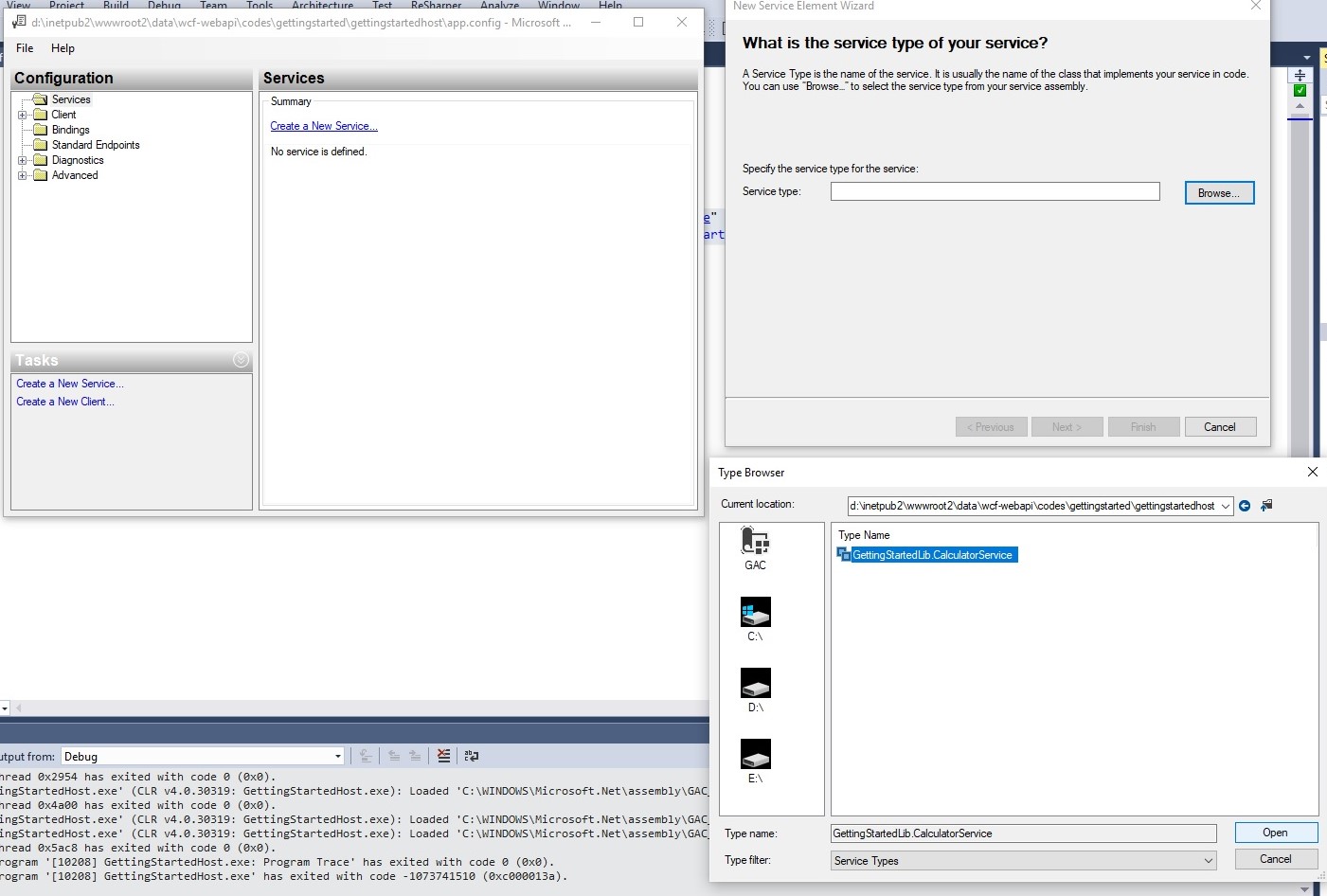Toggle word wrap in the Output window
The height and width of the screenshot is (896, 1327).
(x=472, y=756)
